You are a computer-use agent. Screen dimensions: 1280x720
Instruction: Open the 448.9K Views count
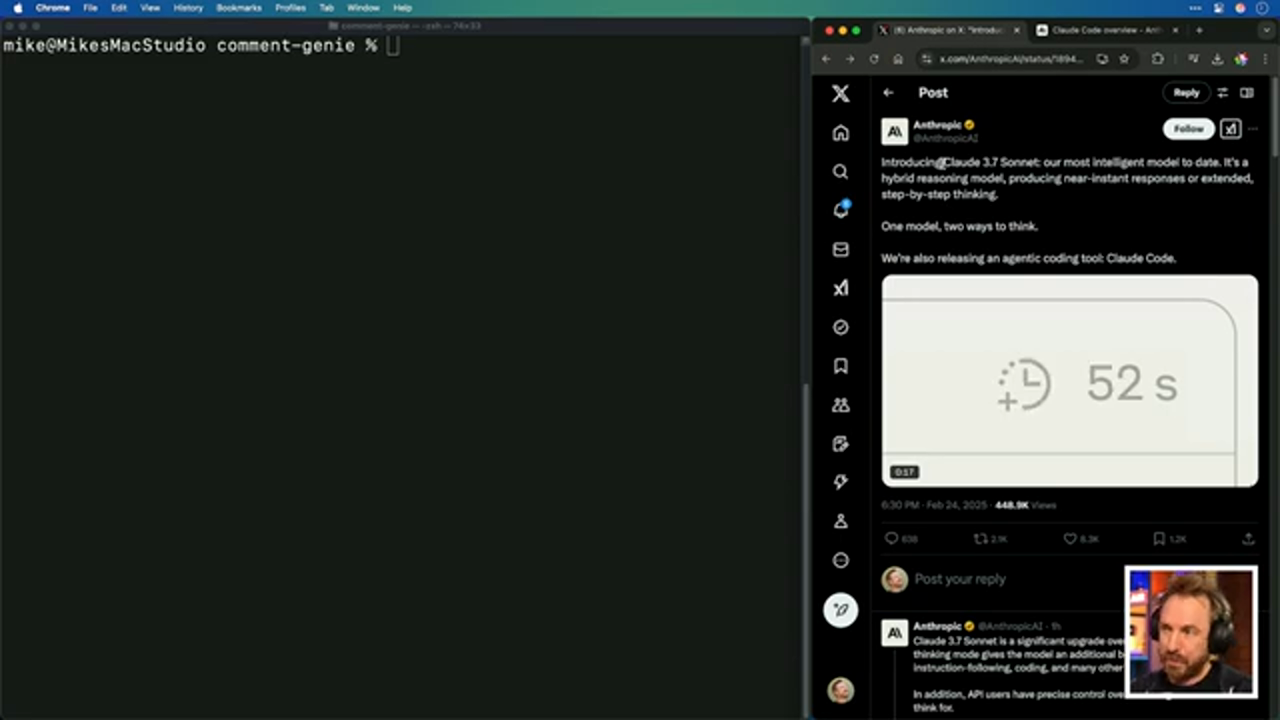coord(1025,505)
